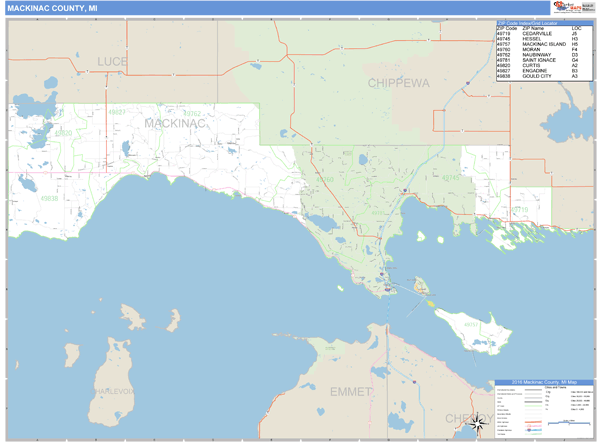This screenshot has width=600, height=442.
Task: Click the 49838 ZIP code label on map
Action: pos(48,198)
